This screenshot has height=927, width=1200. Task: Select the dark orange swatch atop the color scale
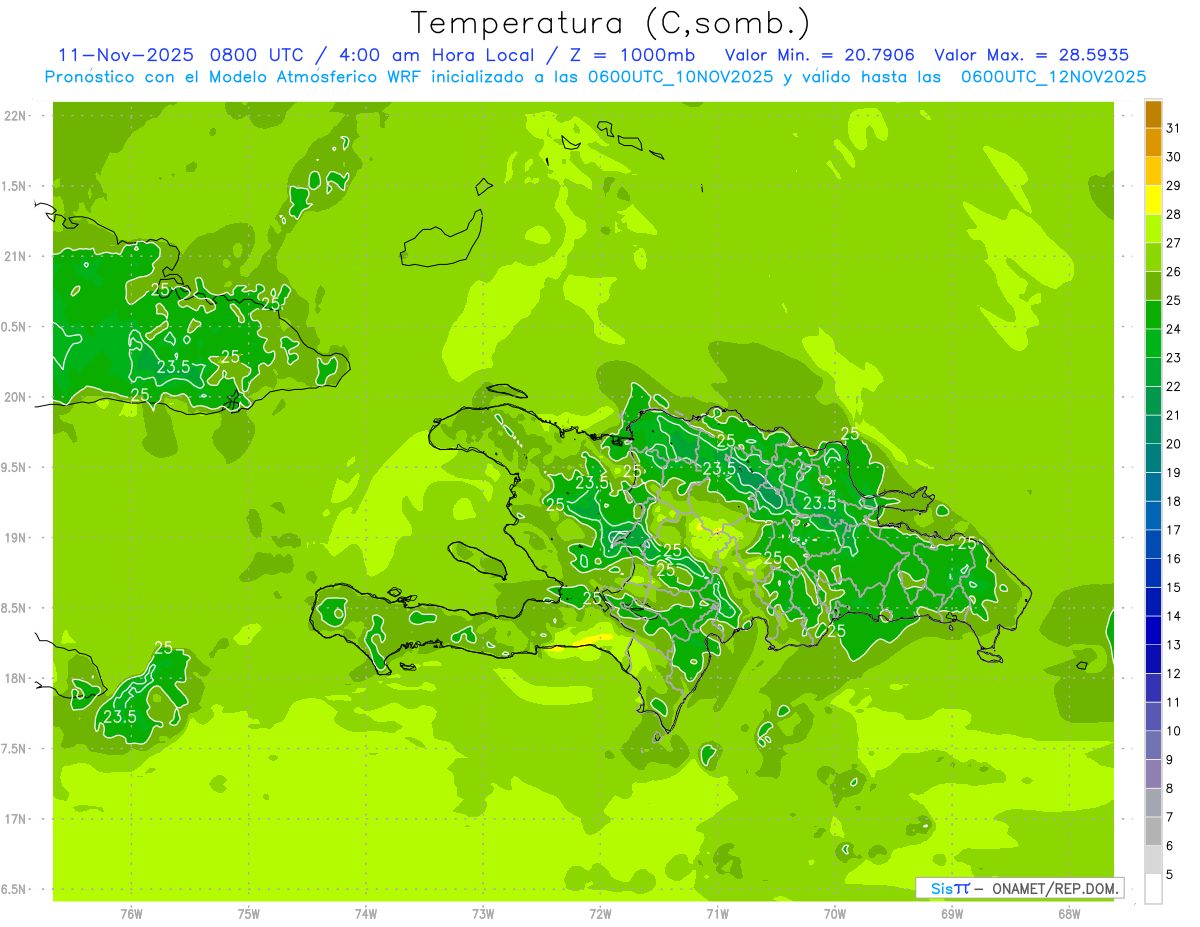click(x=1153, y=114)
